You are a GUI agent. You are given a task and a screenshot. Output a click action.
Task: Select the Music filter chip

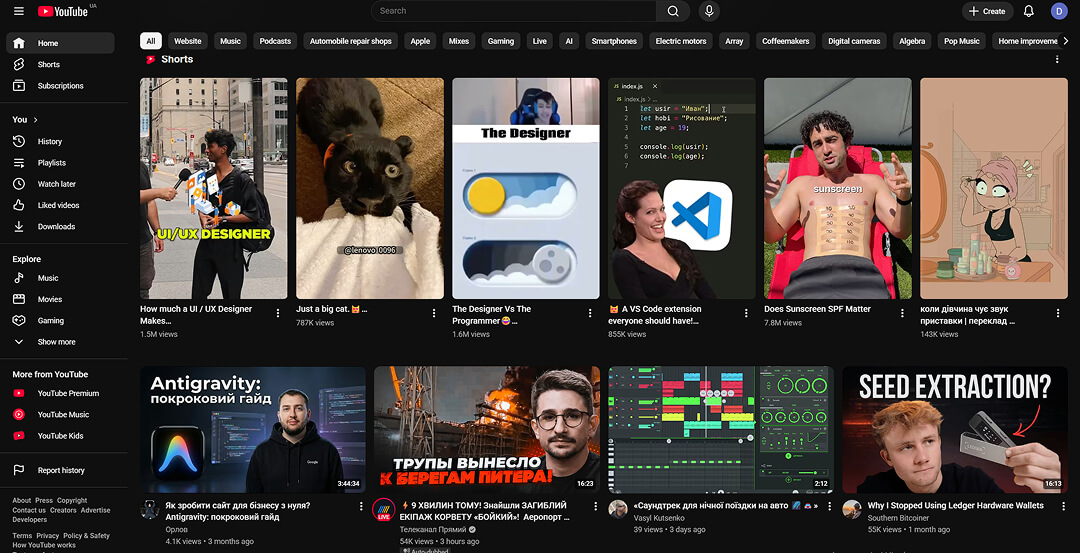(x=231, y=41)
